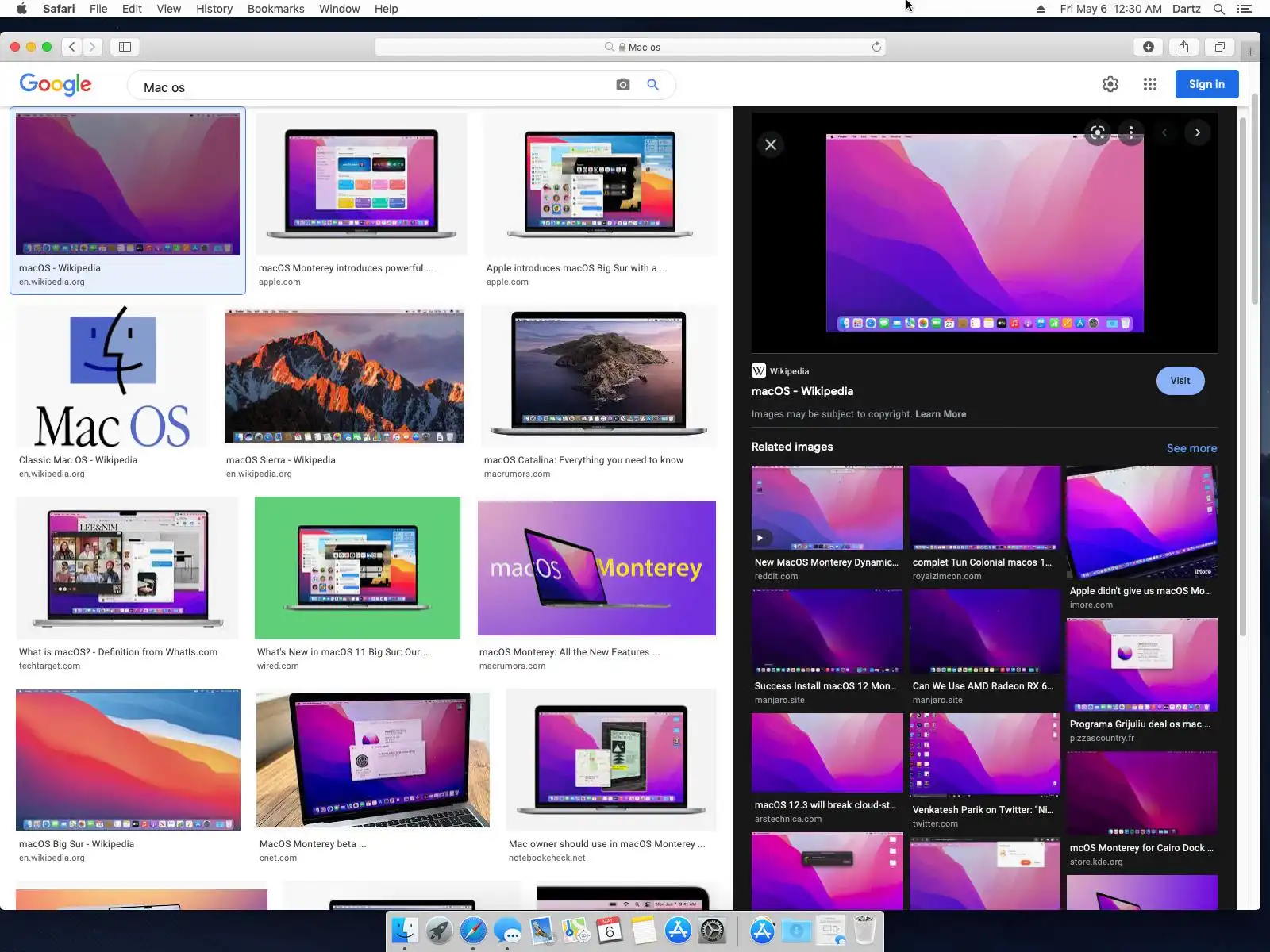Open Maps from the Dock

(x=575, y=930)
